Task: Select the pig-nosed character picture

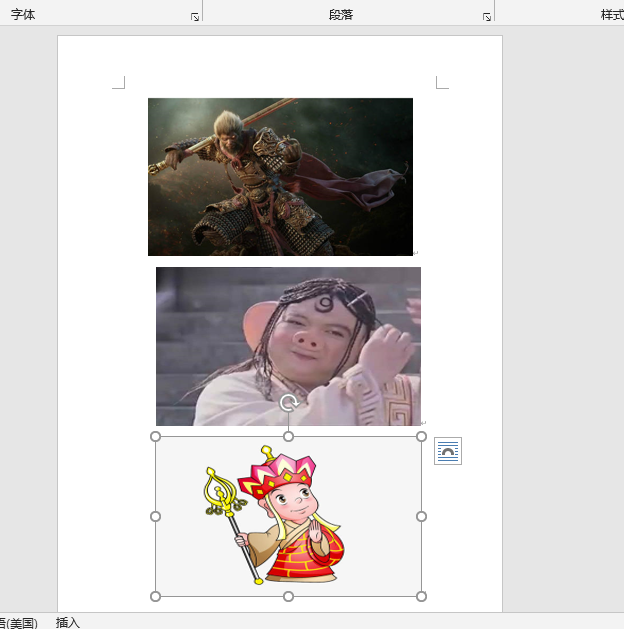Action: tap(288, 346)
